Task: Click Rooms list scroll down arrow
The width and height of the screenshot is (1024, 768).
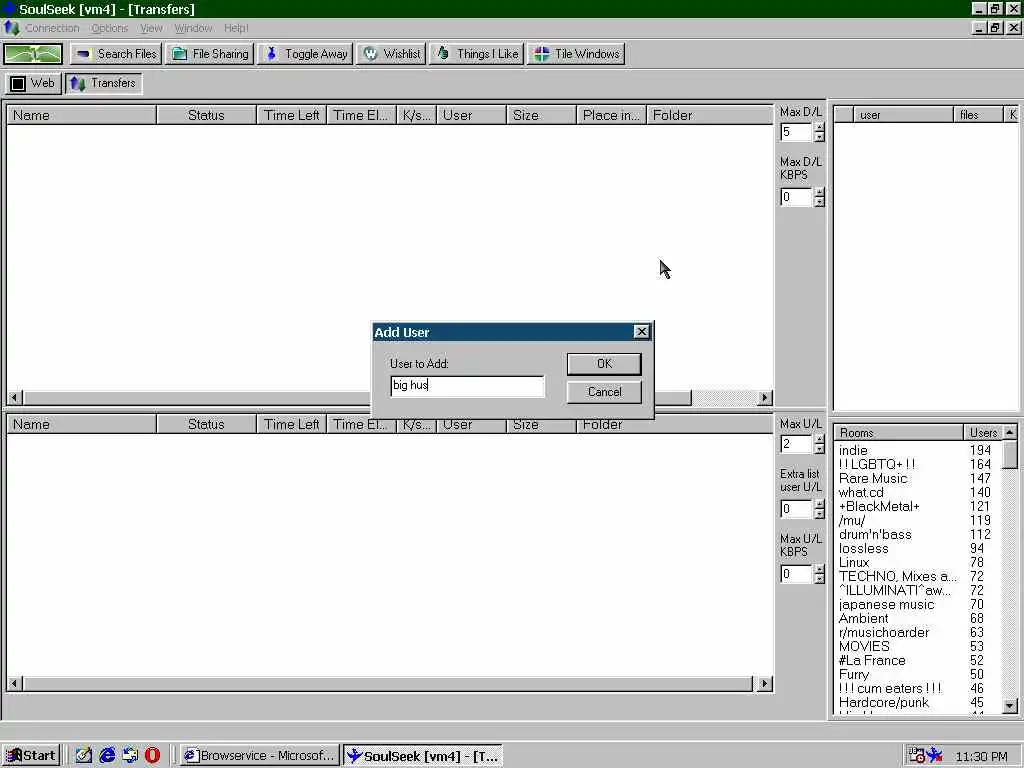Action: (1010, 706)
